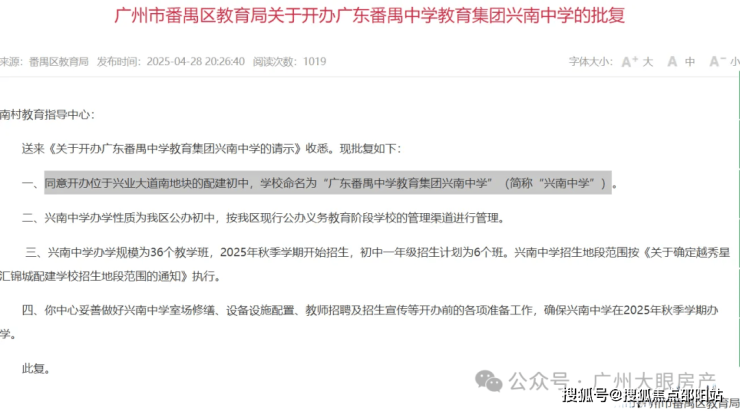Click the source name 番禺区教育局

(x=59, y=62)
